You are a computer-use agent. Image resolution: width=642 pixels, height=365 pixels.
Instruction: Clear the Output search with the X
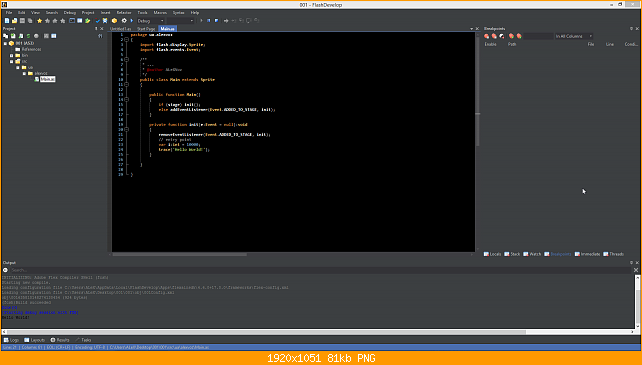pos(636,270)
